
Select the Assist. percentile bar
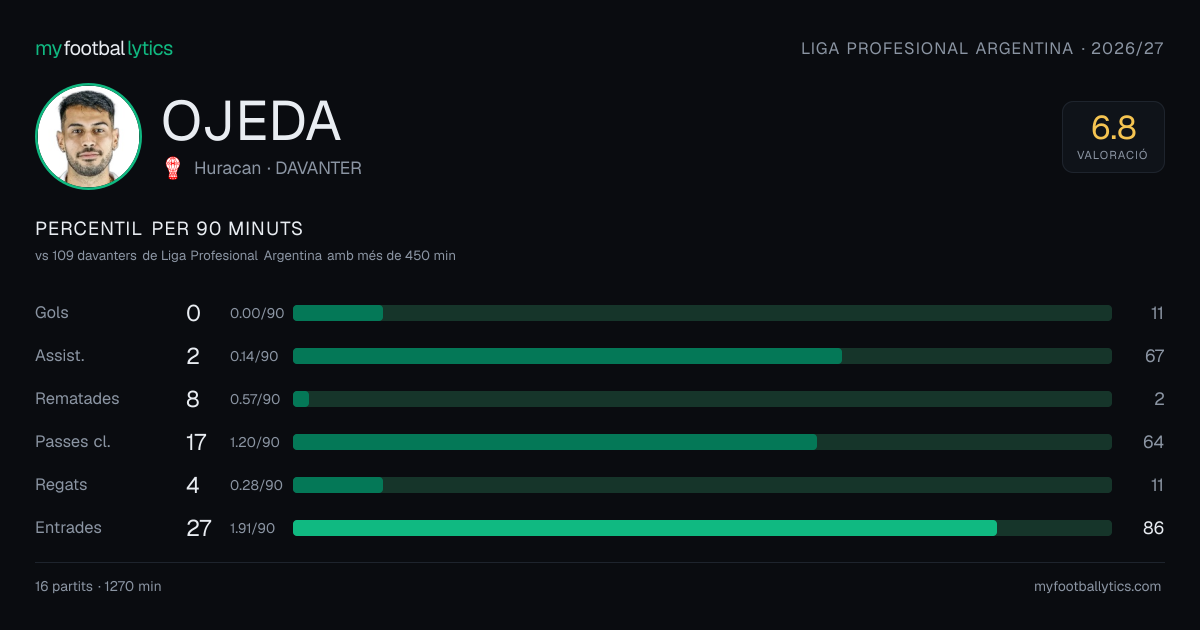pyautogui.click(x=702, y=356)
